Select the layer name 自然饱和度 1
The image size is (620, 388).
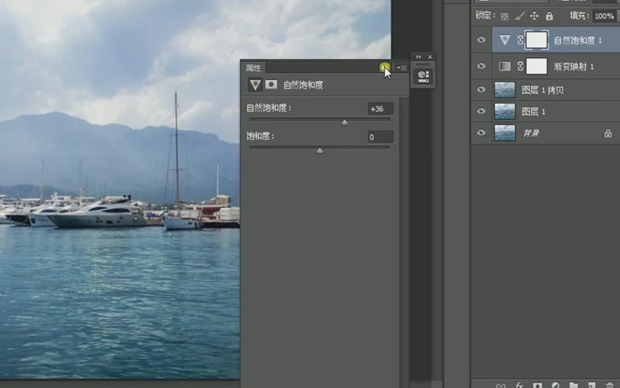point(578,40)
